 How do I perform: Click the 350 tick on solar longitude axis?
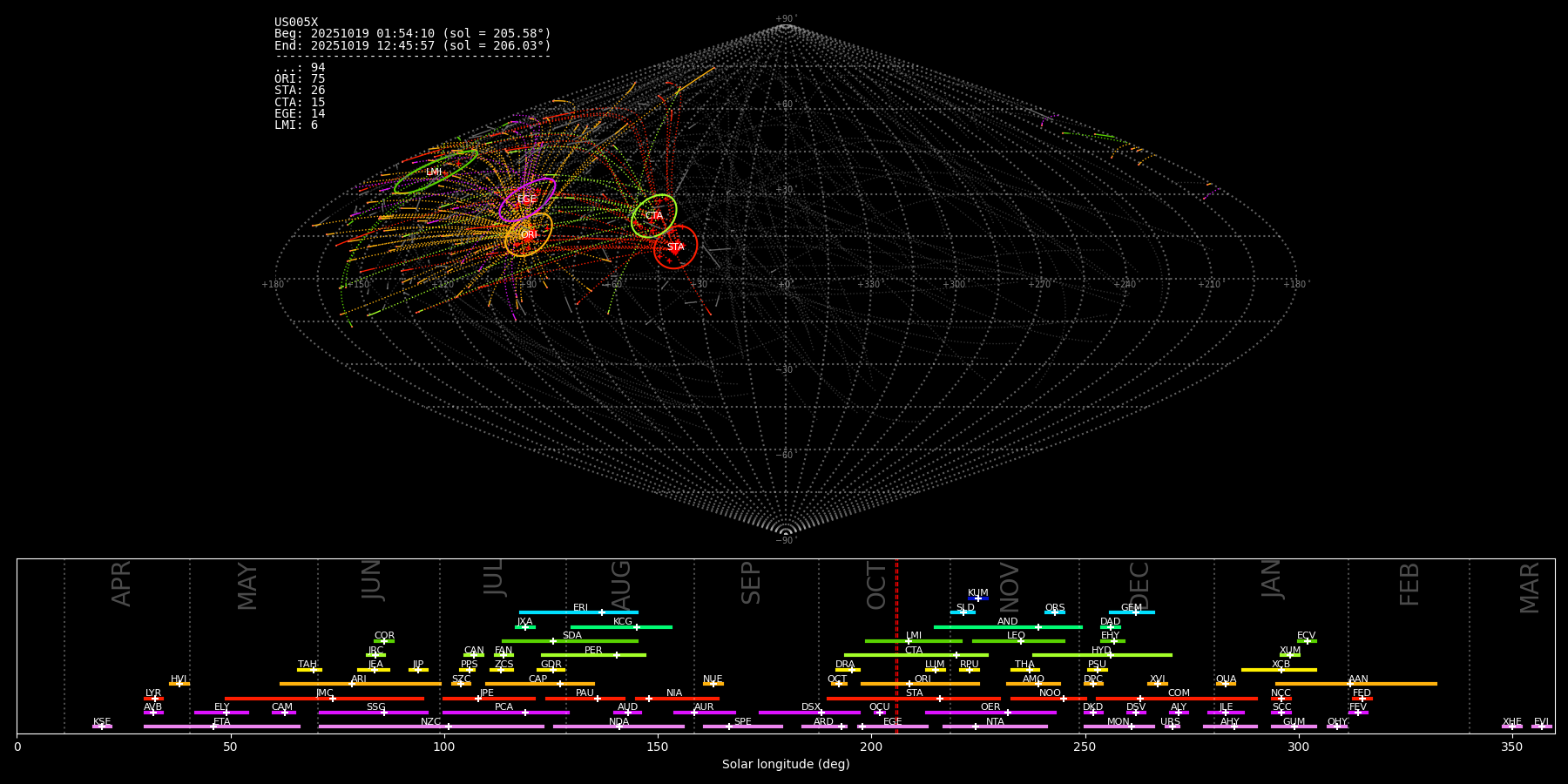1511,747
